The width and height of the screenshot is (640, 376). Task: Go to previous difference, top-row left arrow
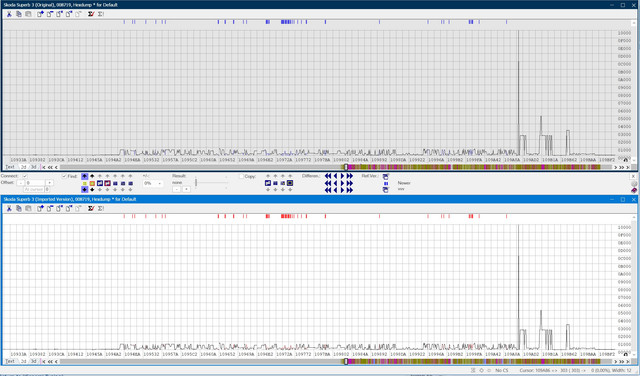click(x=336, y=176)
